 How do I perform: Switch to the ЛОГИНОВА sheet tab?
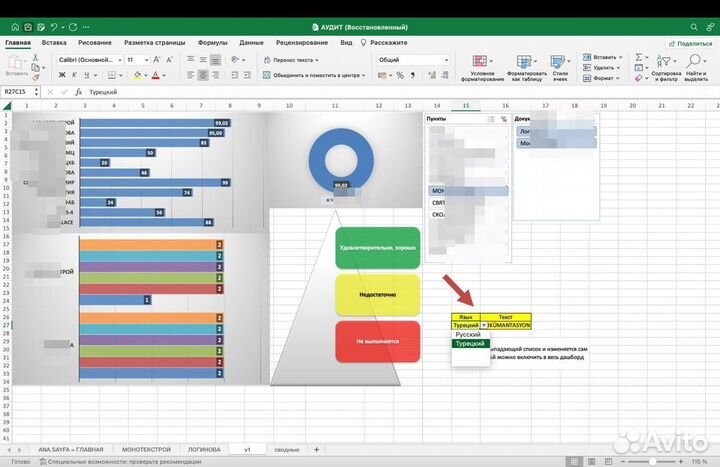pos(204,450)
